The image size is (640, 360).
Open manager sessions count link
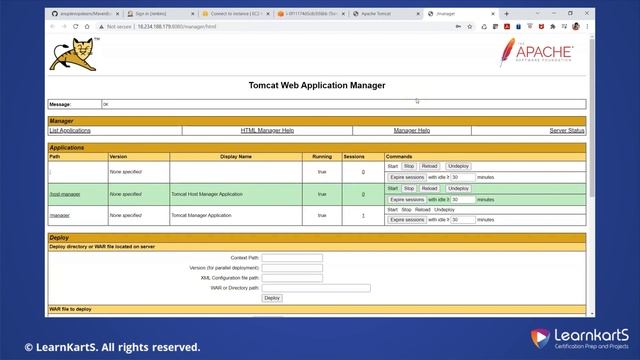coord(363,216)
